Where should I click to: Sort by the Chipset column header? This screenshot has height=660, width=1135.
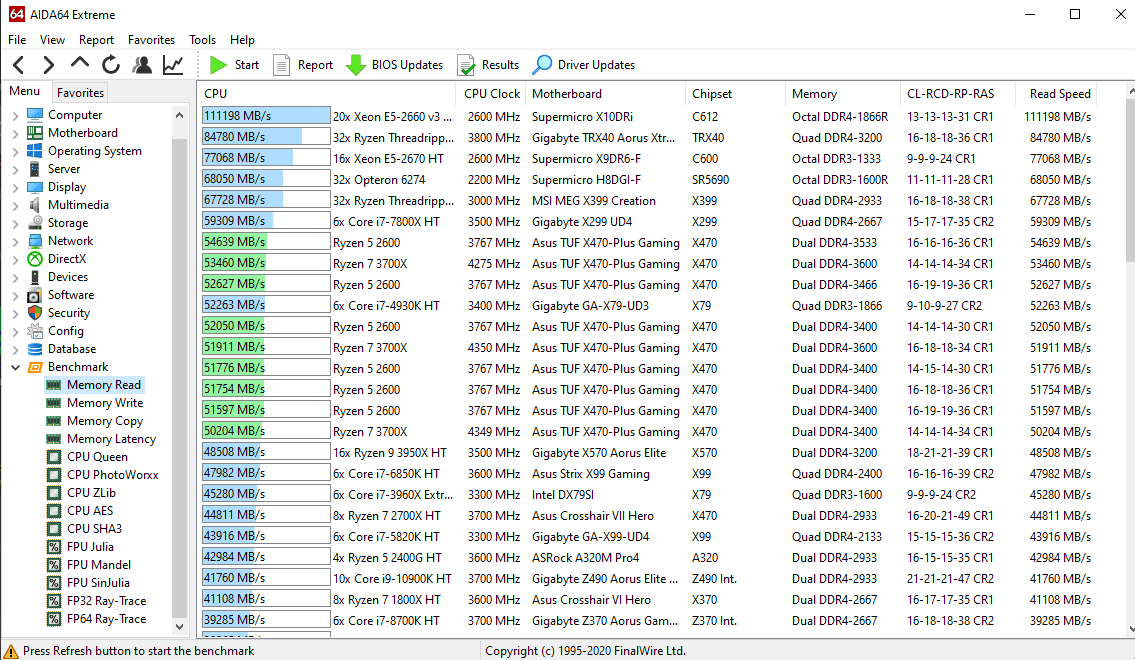735,94
